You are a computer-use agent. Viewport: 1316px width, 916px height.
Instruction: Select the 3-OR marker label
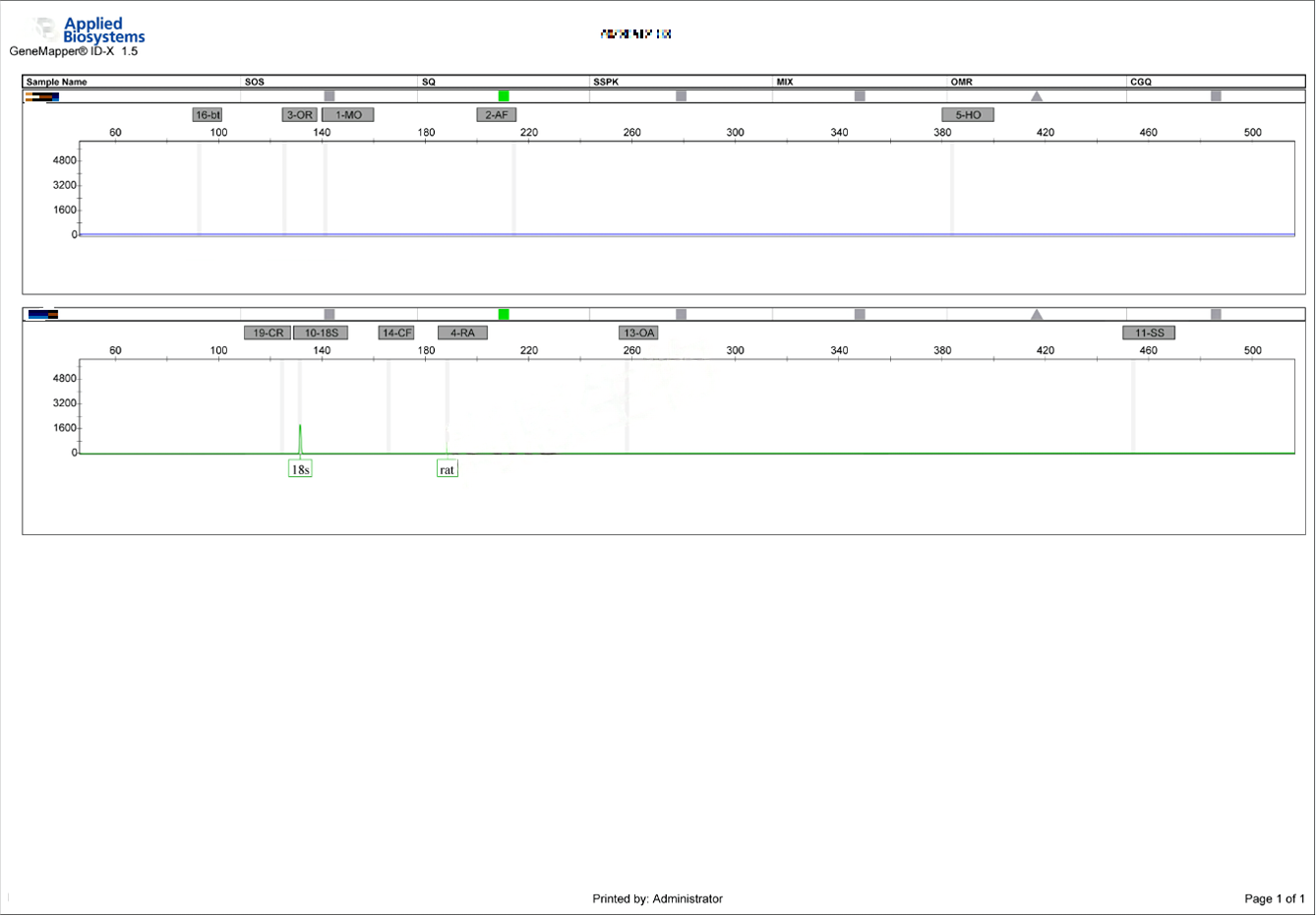pyautogui.click(x=299, y=115)
